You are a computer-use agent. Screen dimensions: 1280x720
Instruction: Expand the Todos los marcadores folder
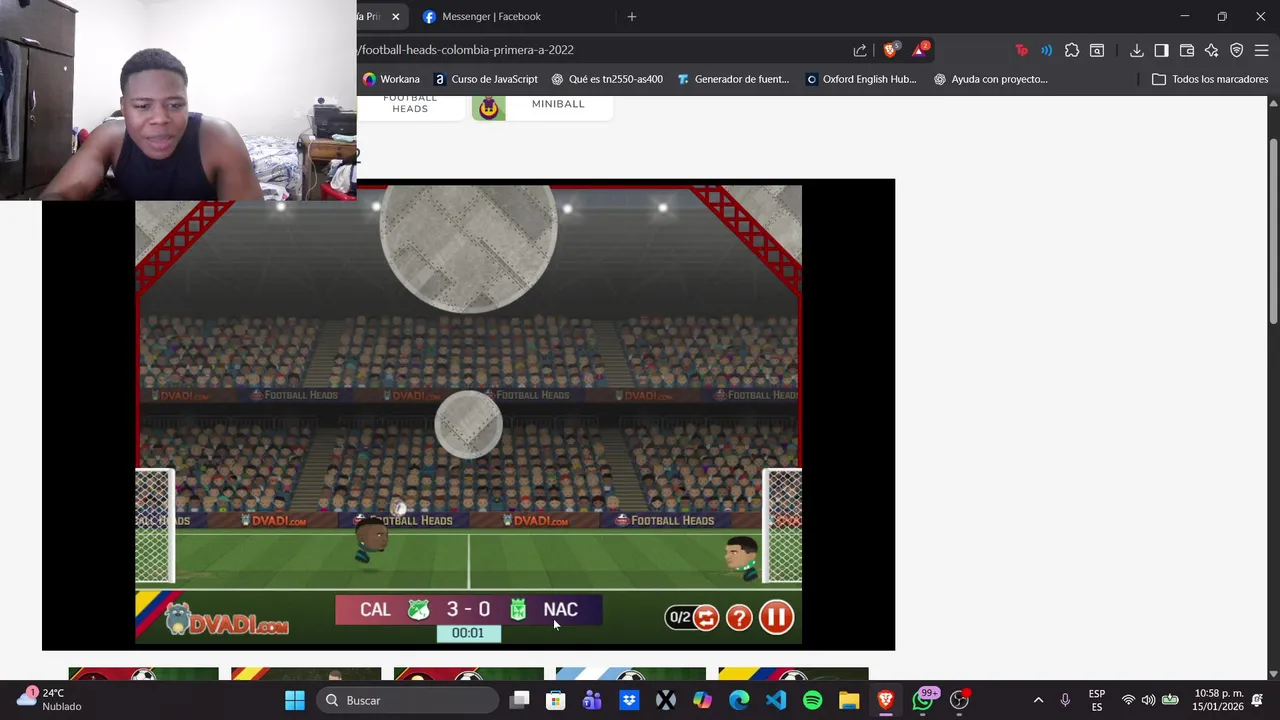coord(1210,79)
